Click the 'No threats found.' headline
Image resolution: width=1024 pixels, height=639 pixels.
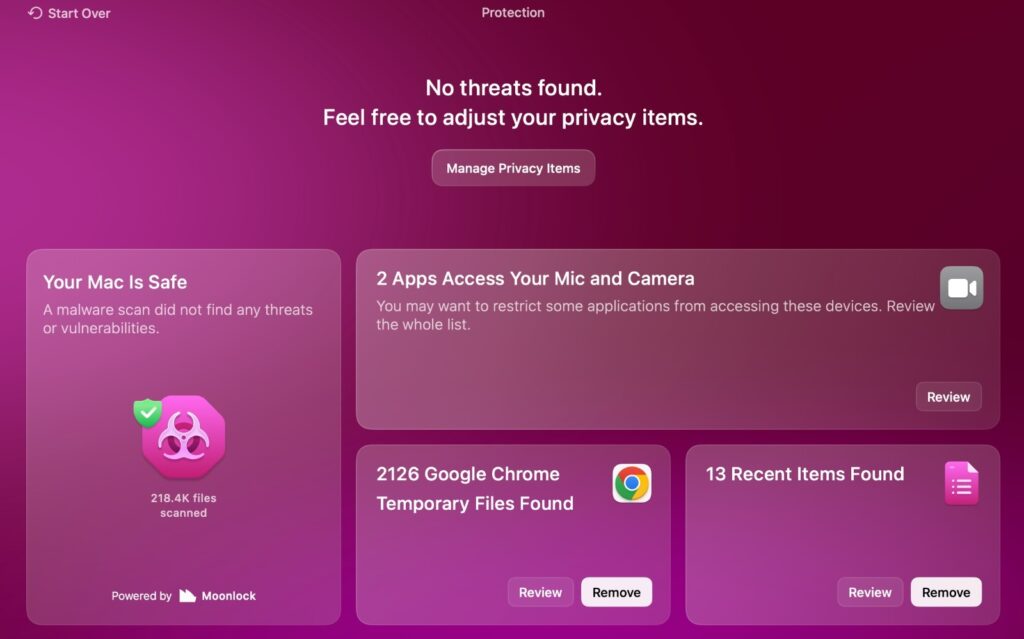pos(513,88)
